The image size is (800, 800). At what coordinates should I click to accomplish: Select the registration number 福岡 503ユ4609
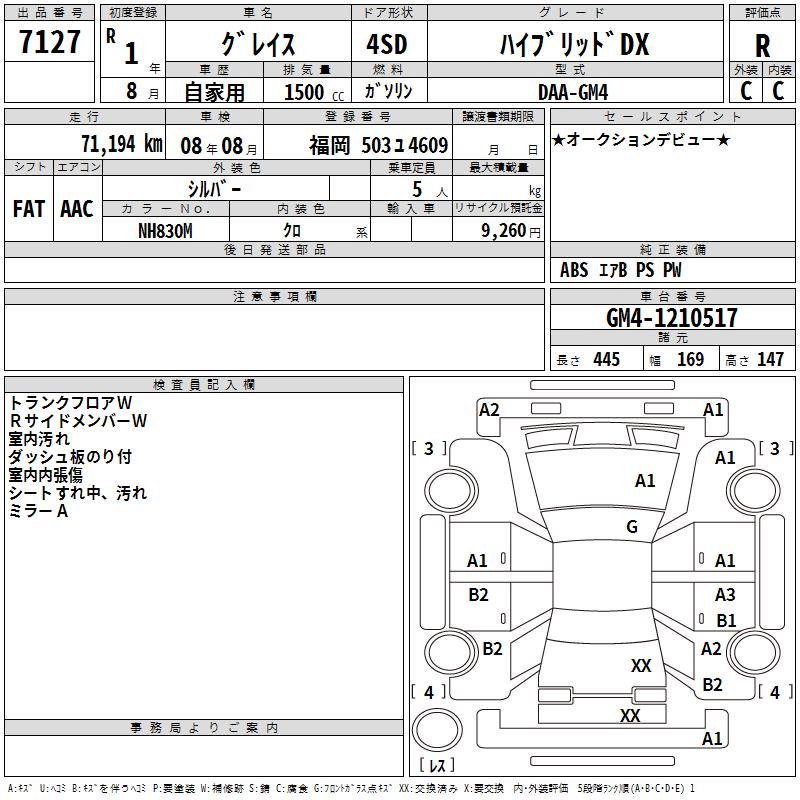[x=379, y=146]
